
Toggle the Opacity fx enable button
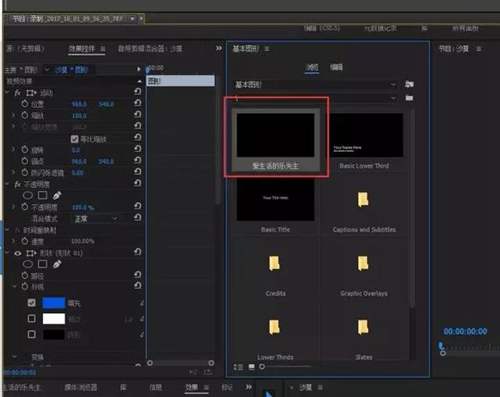pyautogui.click(x=18, y=184)
